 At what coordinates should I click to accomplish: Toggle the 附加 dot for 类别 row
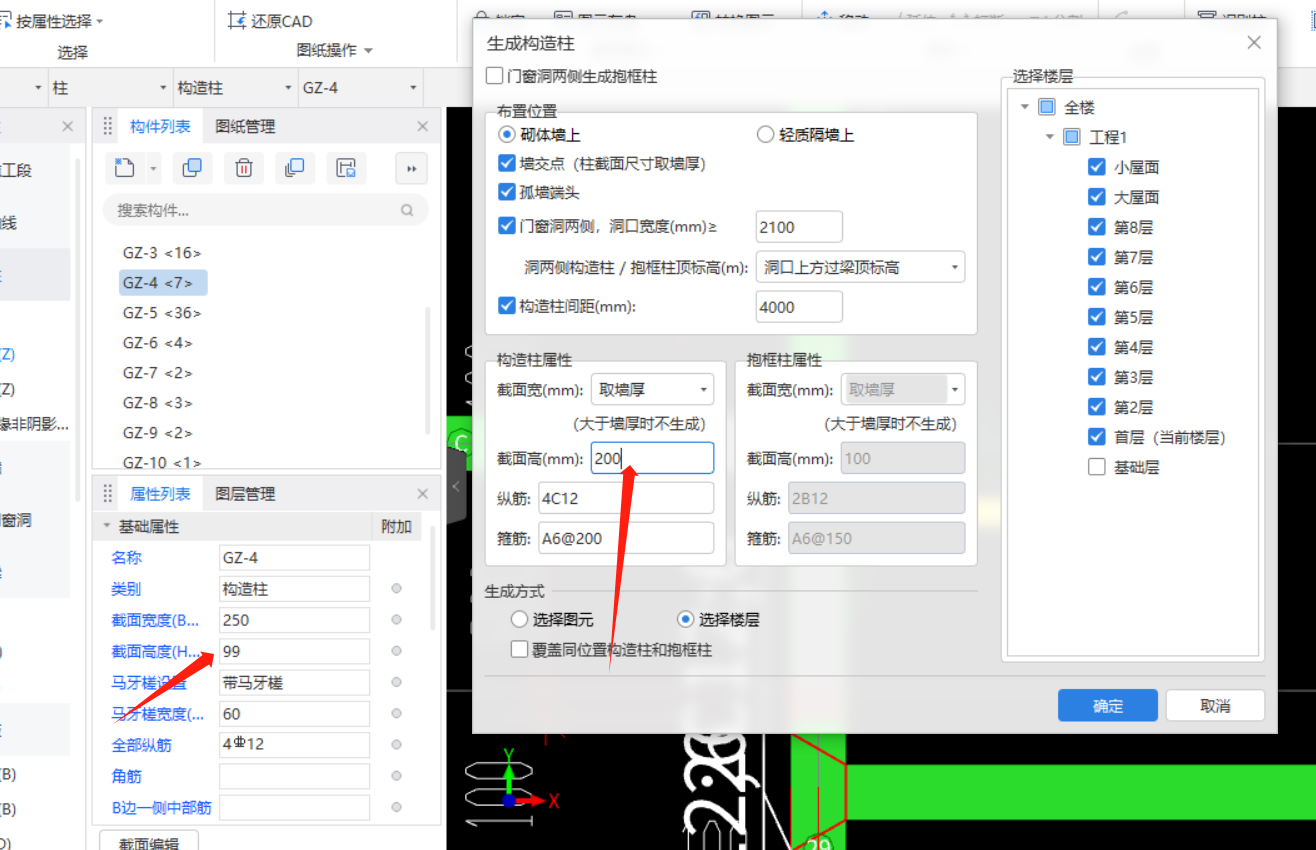coord(397,589)
